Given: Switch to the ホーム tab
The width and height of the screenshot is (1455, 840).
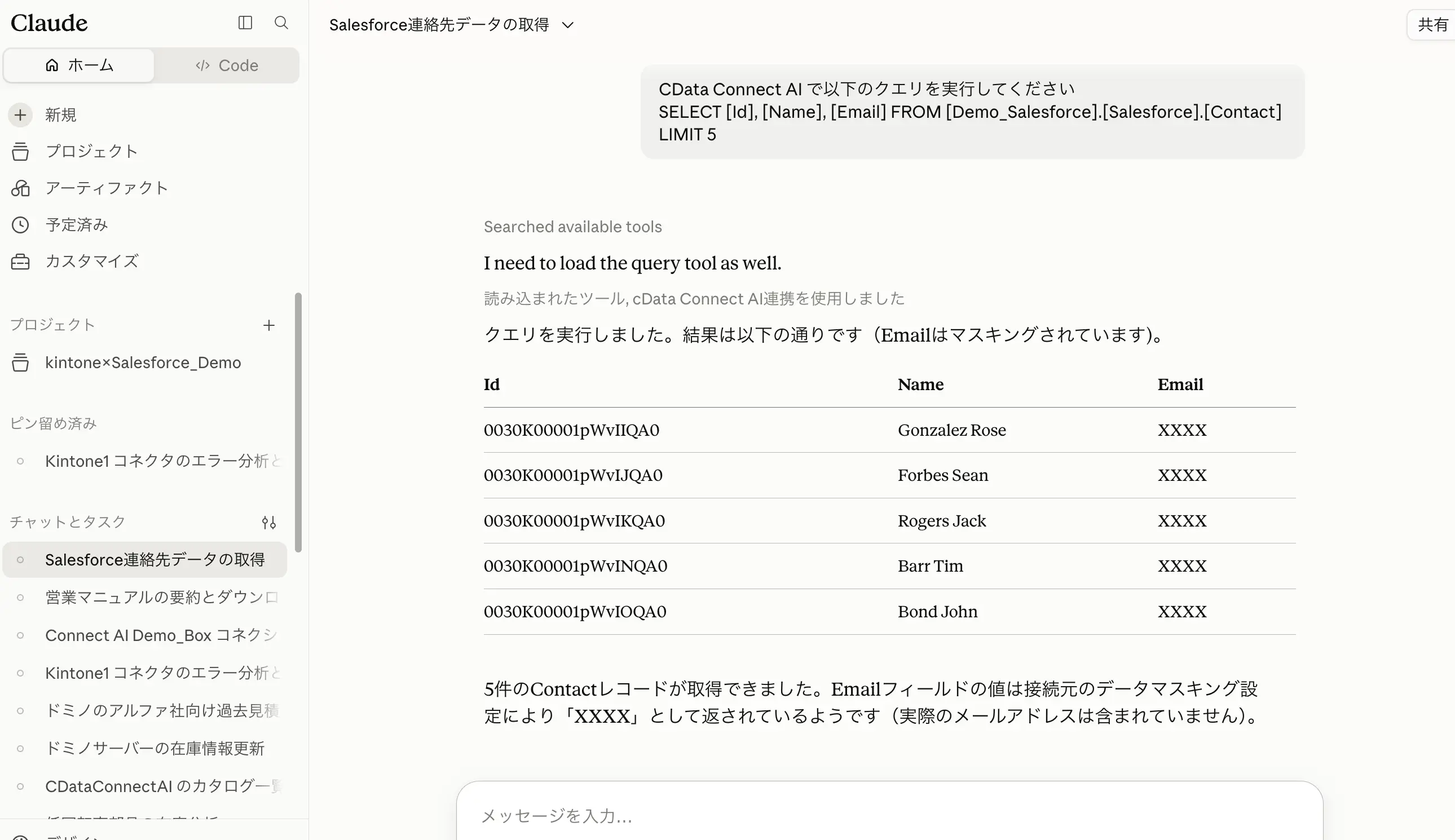Looking at the screenshot, I should 79,65.
